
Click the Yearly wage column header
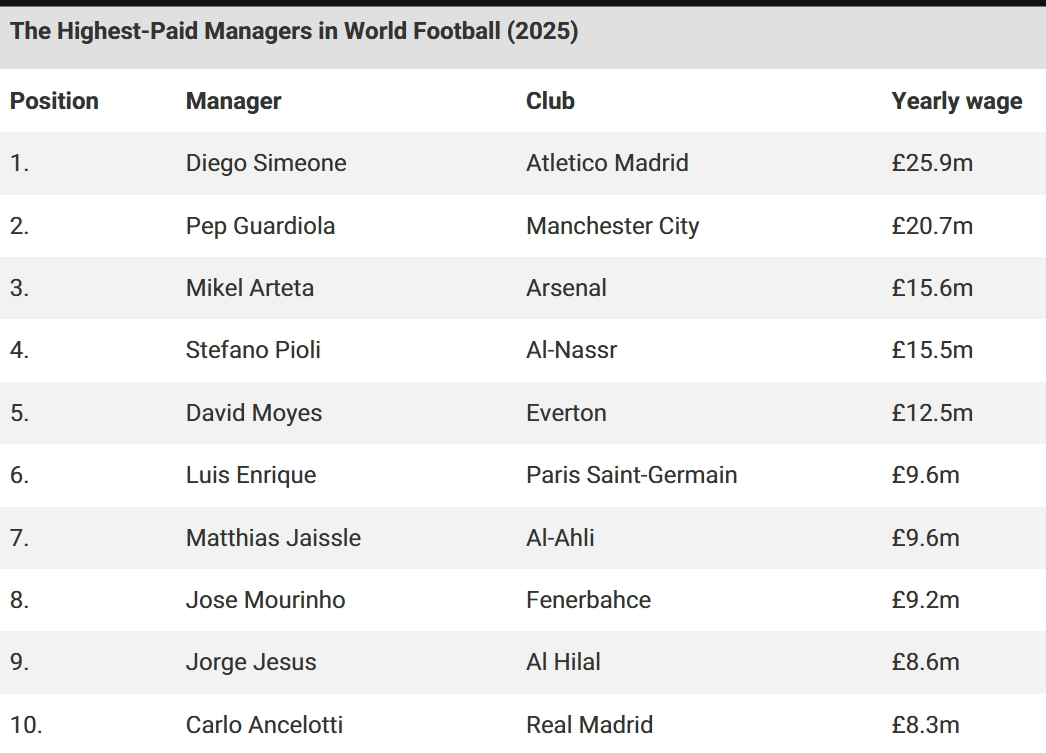956,101
